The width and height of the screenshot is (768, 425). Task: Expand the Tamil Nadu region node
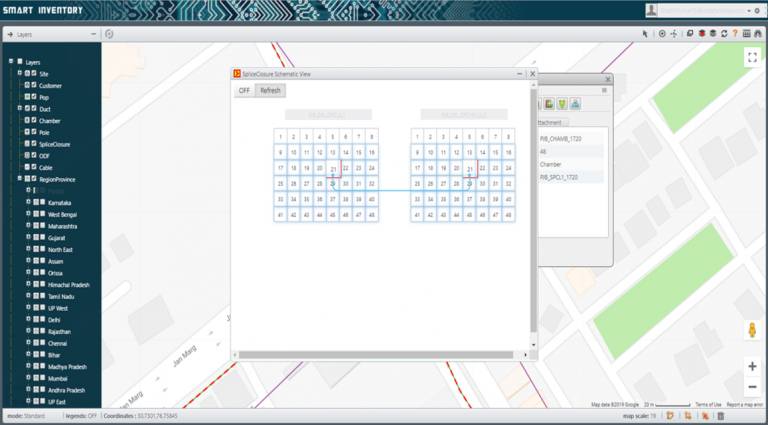point(28,296)
